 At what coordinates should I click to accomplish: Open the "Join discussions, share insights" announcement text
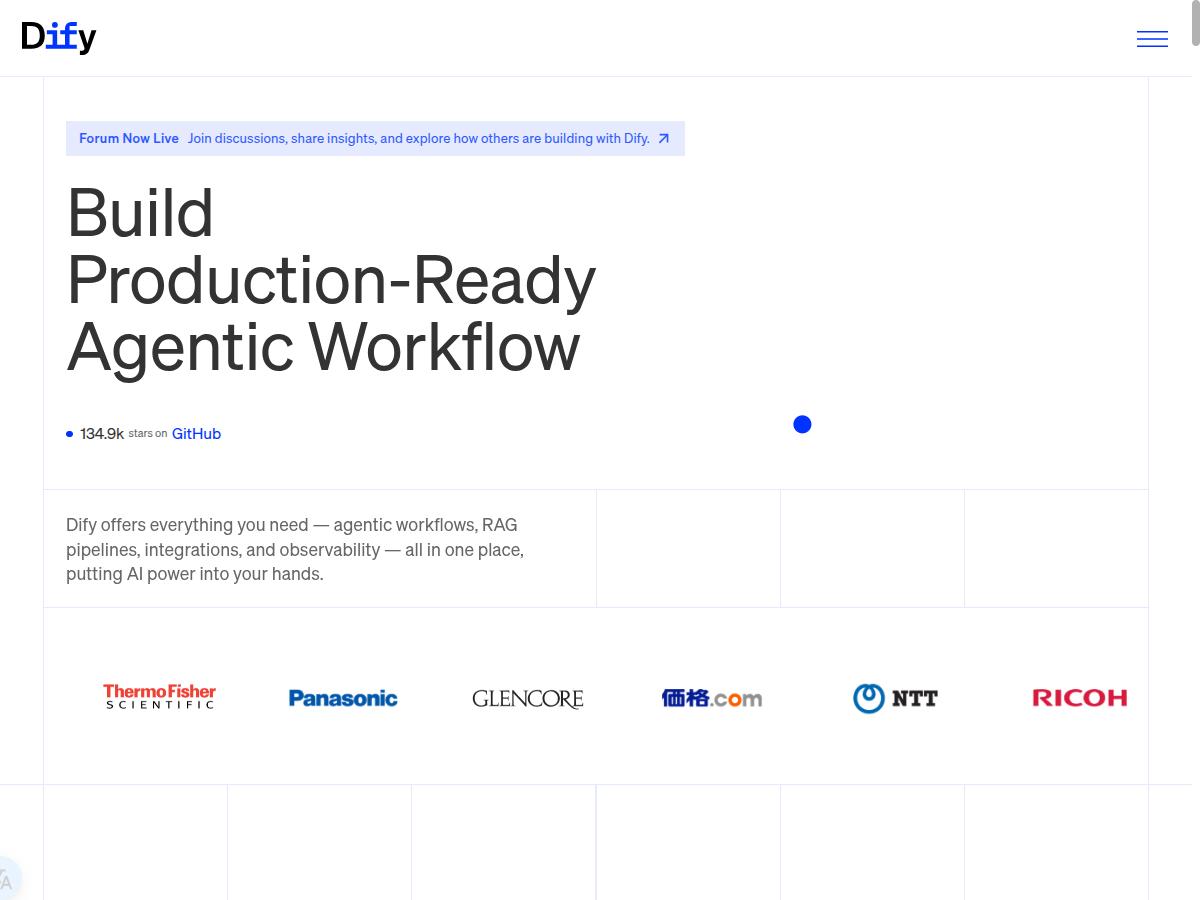(x=418, y=139)
